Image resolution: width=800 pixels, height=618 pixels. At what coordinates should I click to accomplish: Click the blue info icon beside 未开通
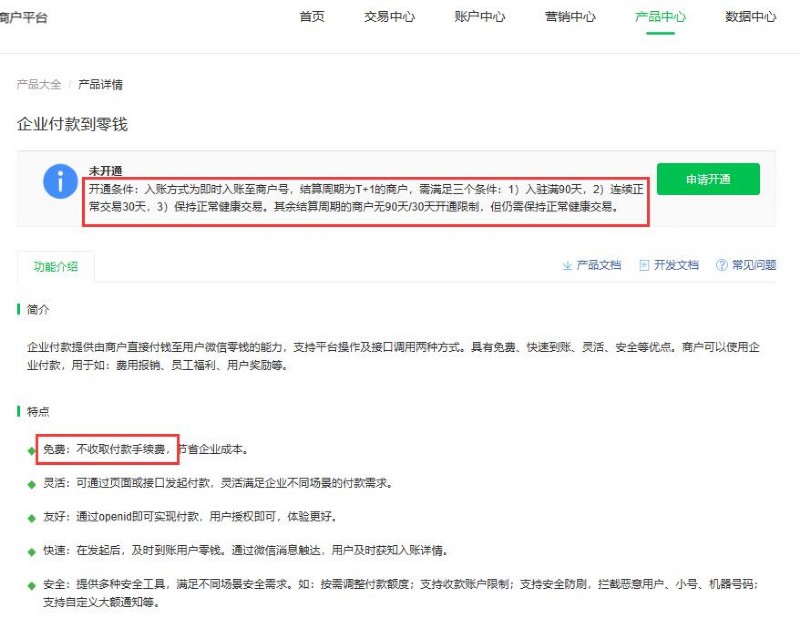pyautogui.click(x=60, y=183)
